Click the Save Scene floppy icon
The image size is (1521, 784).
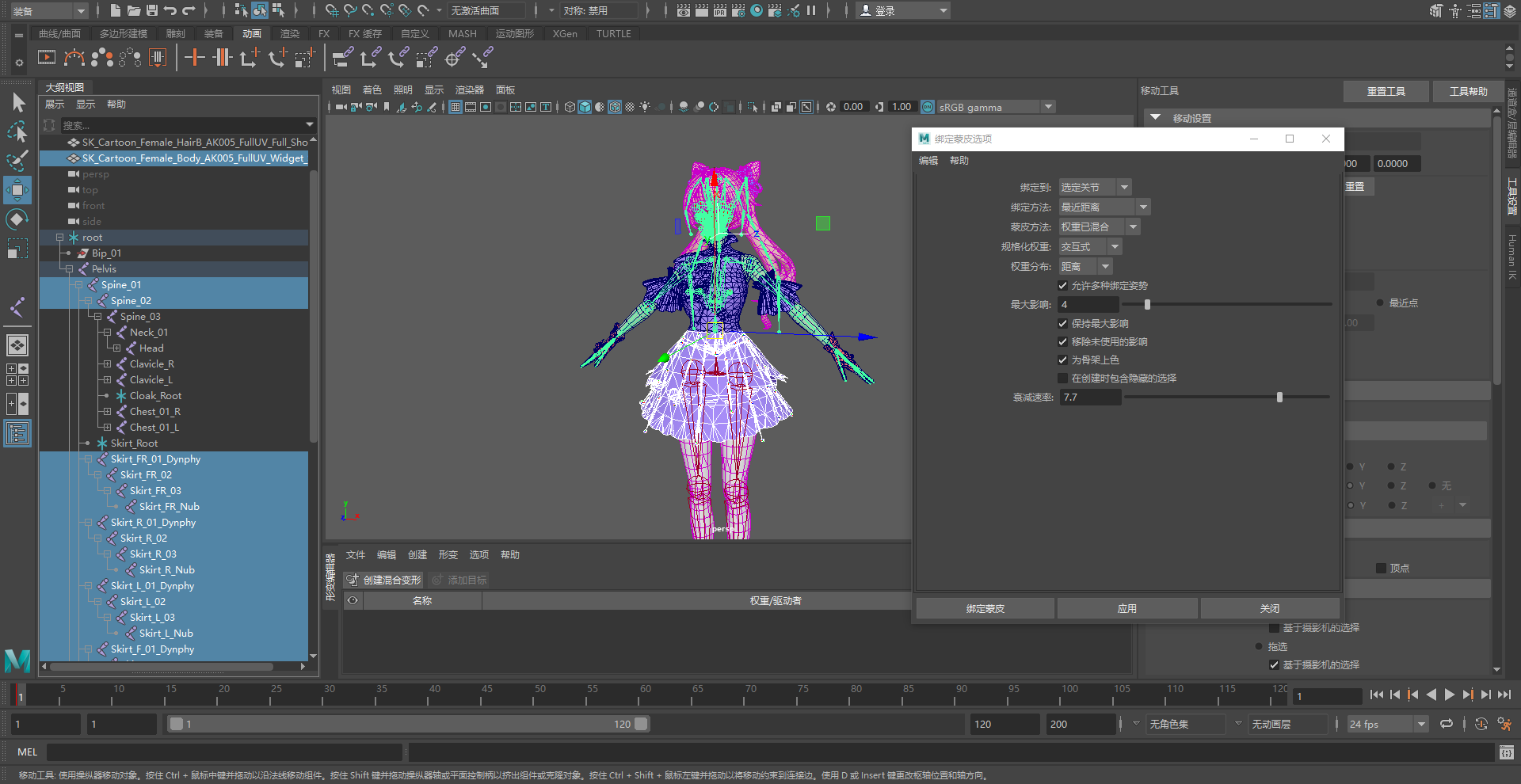[x=152, y=10]
